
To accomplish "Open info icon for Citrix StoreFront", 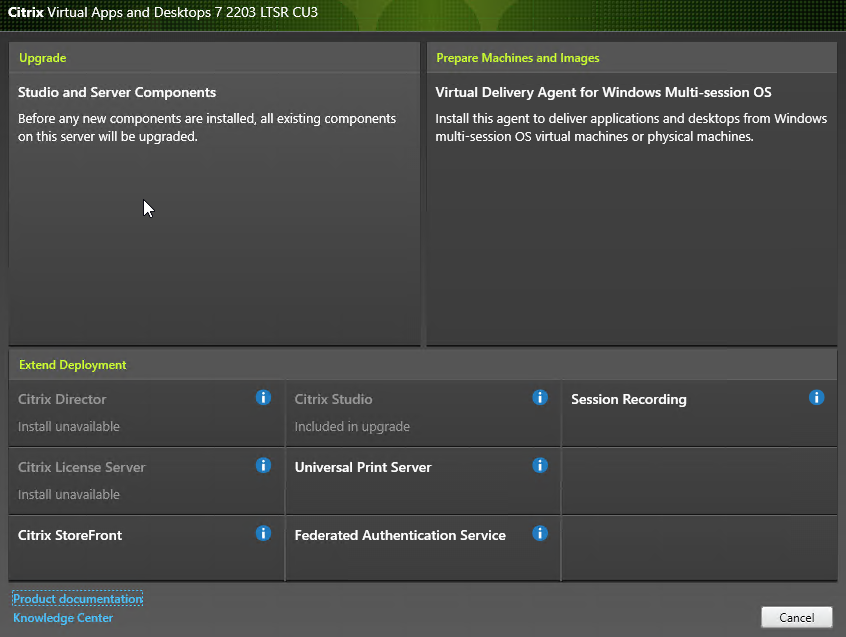I will coord(263,533).
